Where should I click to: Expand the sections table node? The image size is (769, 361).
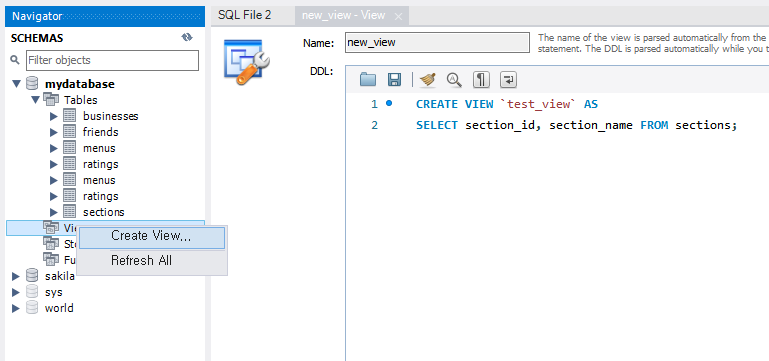(54, 212)
